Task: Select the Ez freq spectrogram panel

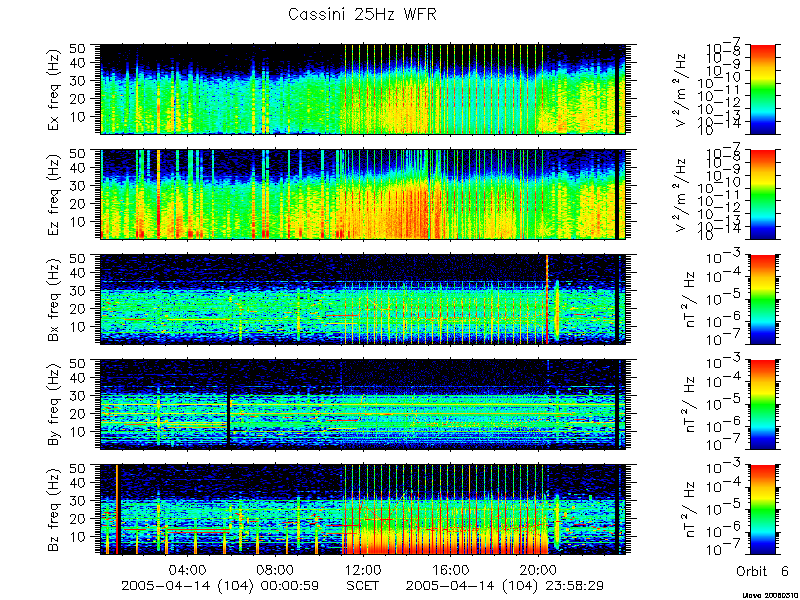Action: click(x=363, y=194)
